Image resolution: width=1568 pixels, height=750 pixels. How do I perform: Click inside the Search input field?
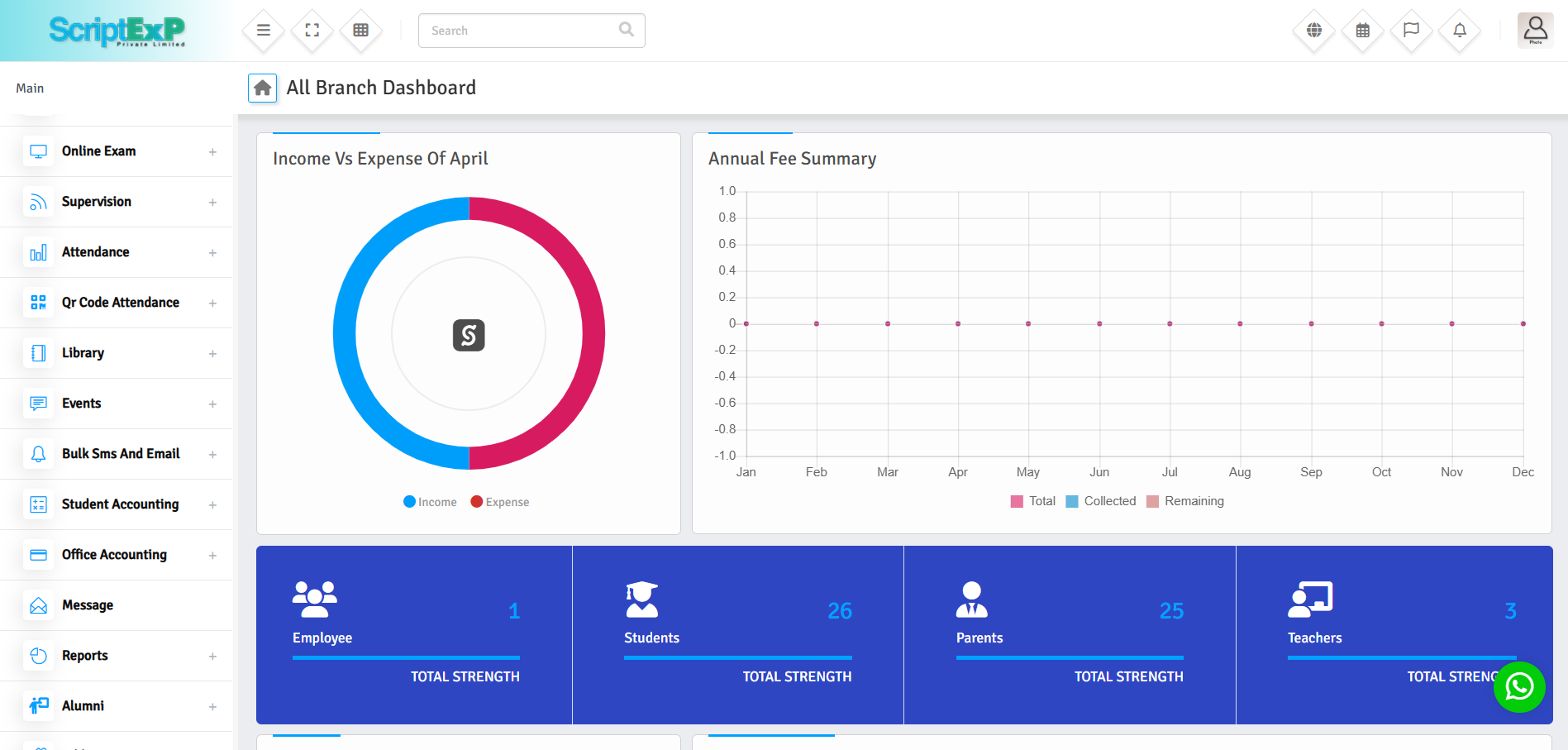pyautogui.click(x=521, y=30)
